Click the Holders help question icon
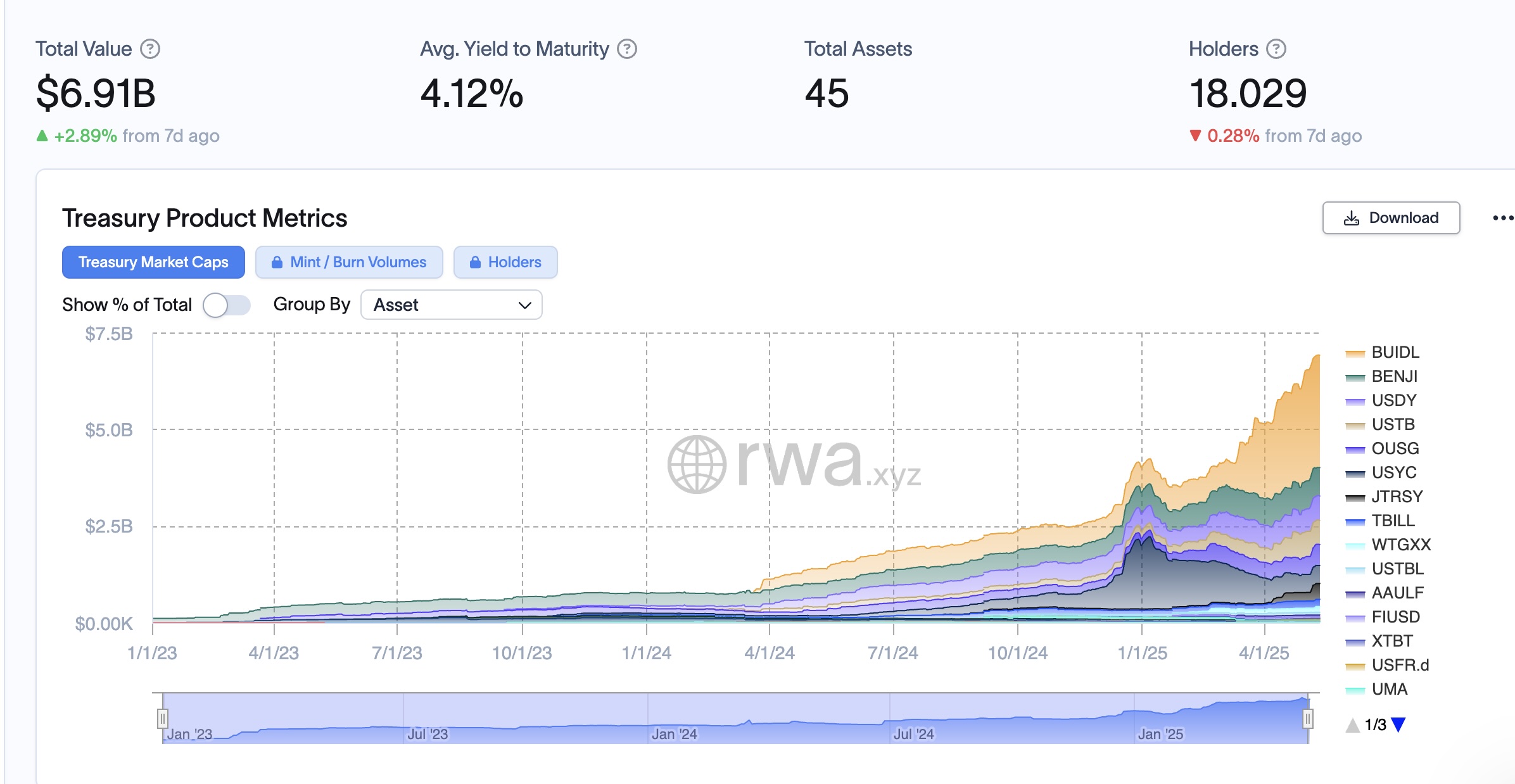This screenshot has height=784, width=1515. [1276, 49]
